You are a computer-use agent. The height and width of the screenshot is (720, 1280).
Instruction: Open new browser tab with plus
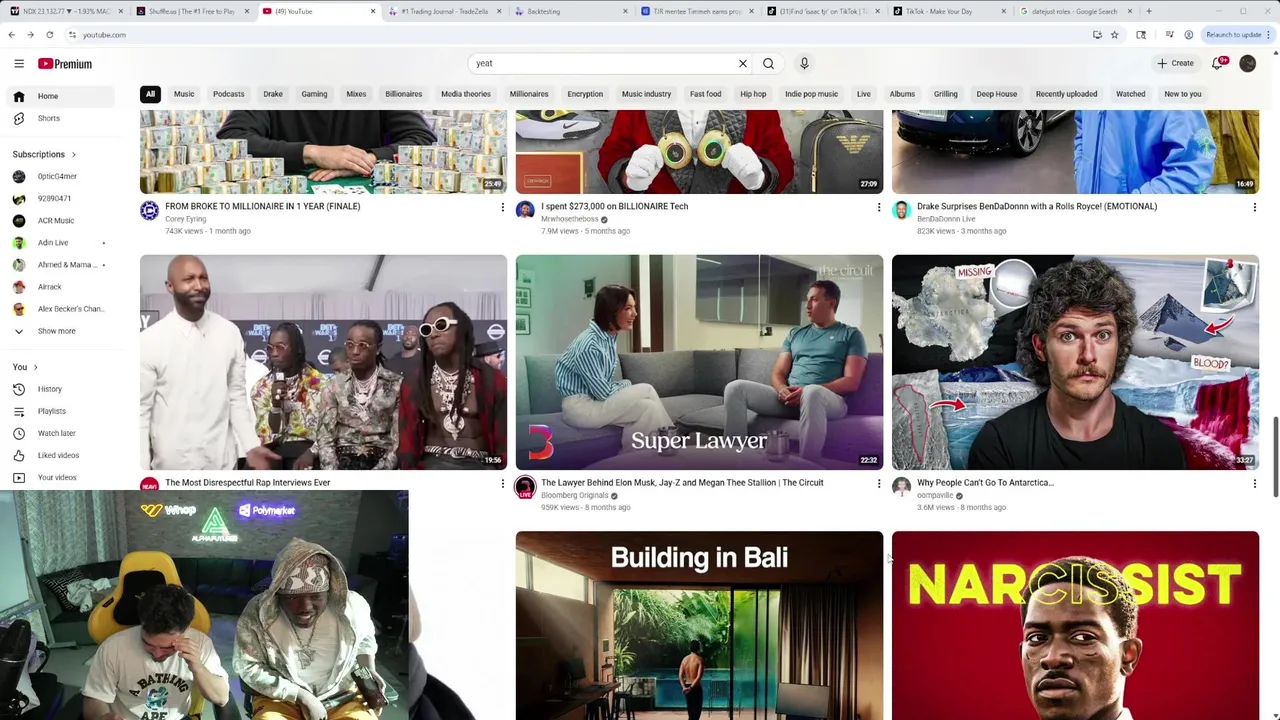[1149, 11]
